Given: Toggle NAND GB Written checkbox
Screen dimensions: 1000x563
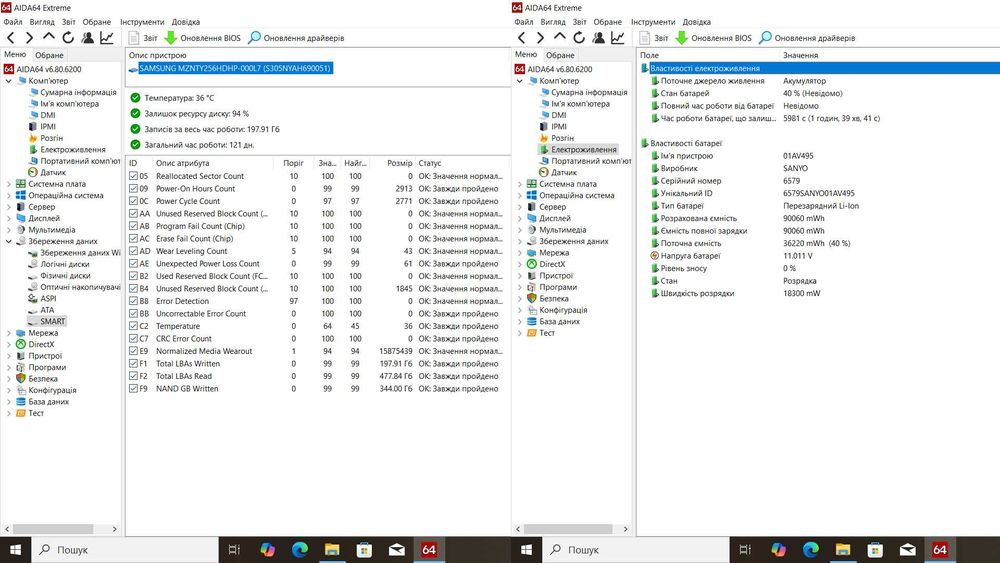Looking at the screenshot, I should coord(133,388).
